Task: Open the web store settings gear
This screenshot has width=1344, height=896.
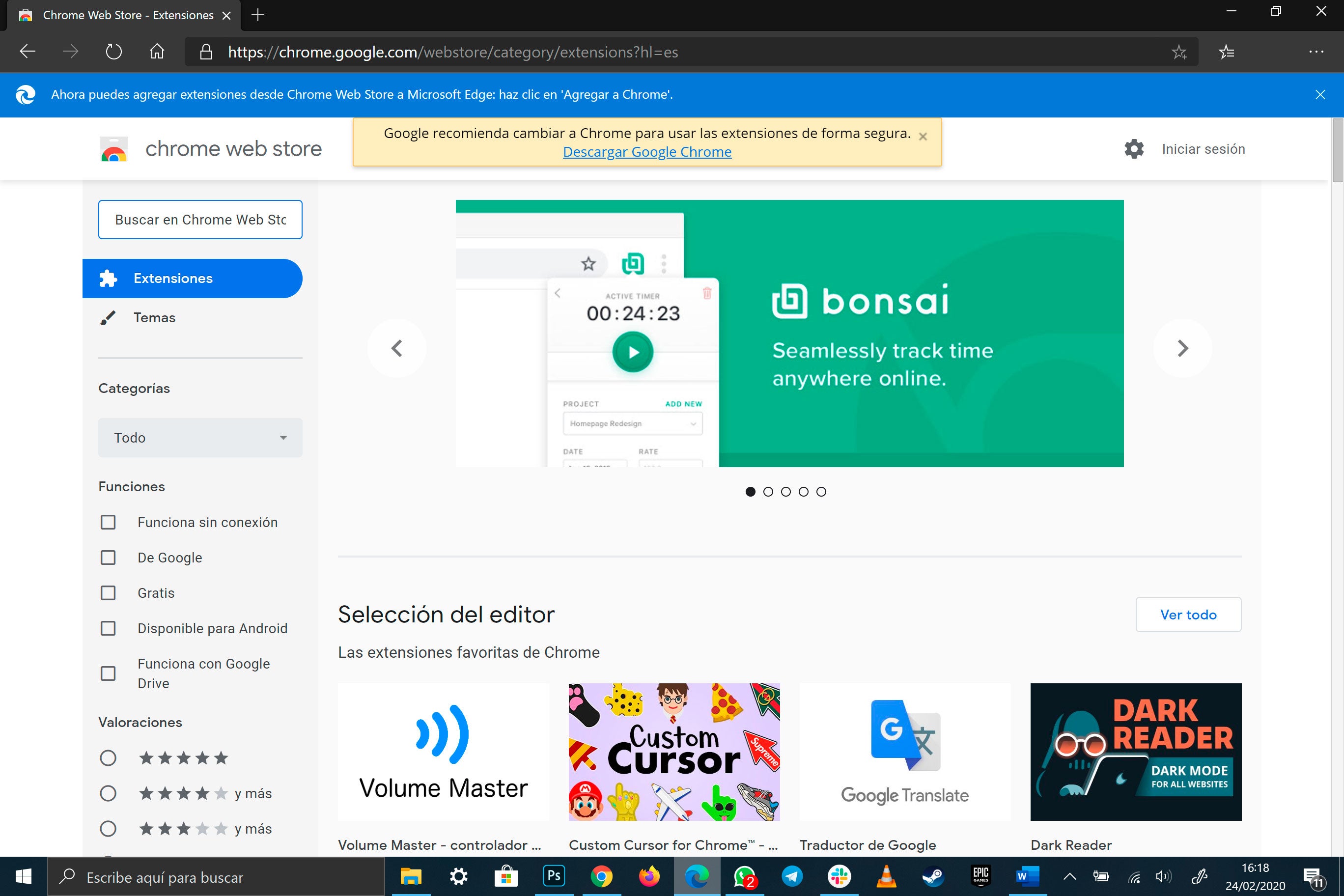Action: 1134,148
